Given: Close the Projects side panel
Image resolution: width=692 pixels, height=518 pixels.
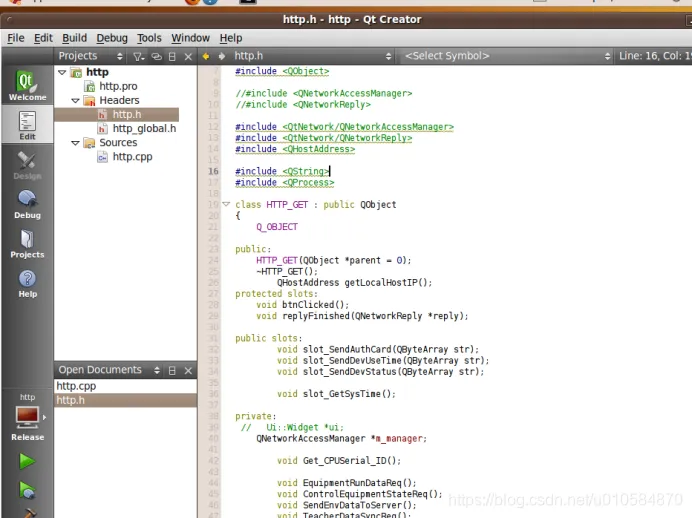Looking at the screenshot, I should 188,56.
